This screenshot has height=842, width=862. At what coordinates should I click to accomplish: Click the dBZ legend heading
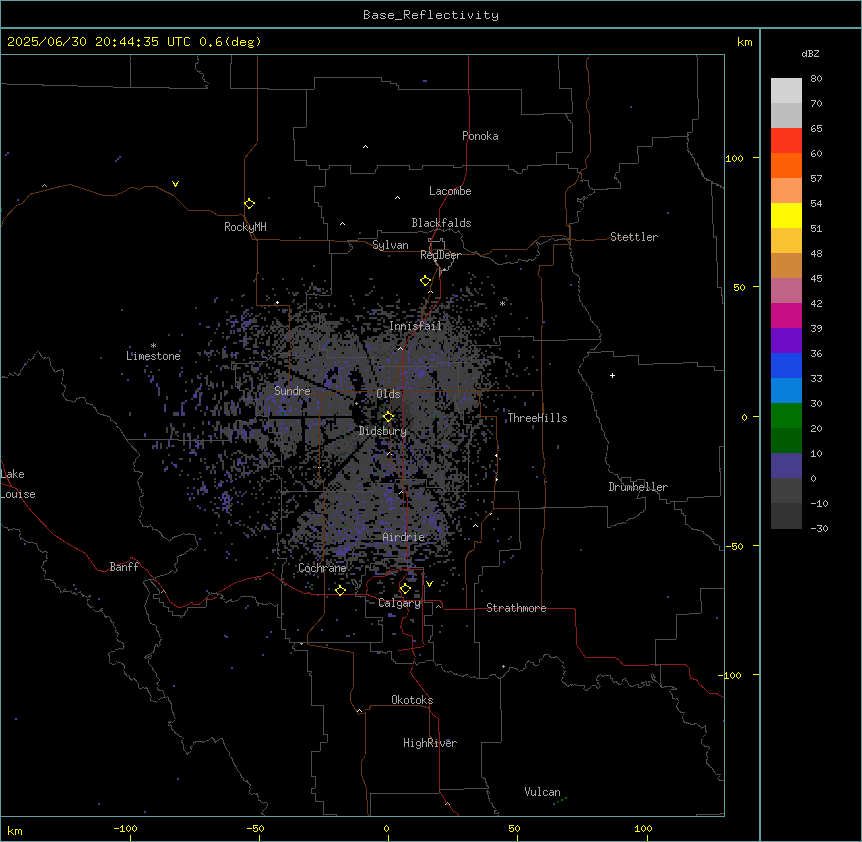click(810, 53)
